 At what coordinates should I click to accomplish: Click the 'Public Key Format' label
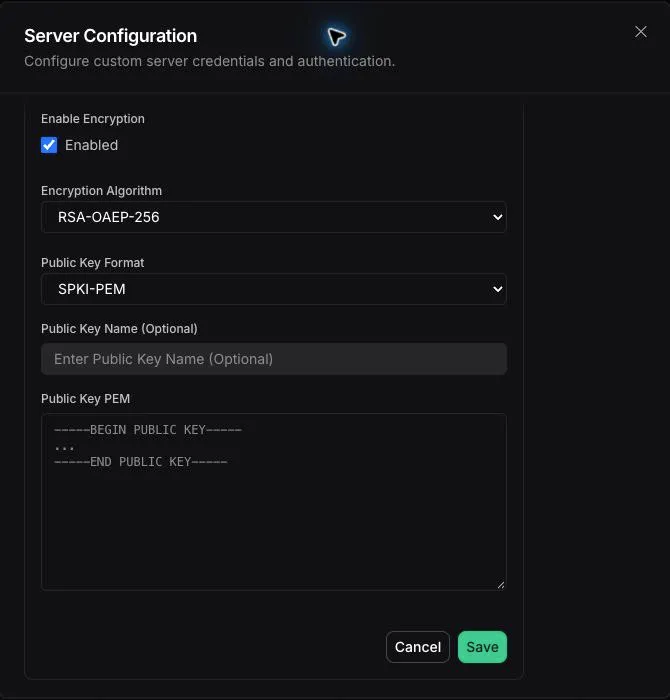(x=92, y=262)
